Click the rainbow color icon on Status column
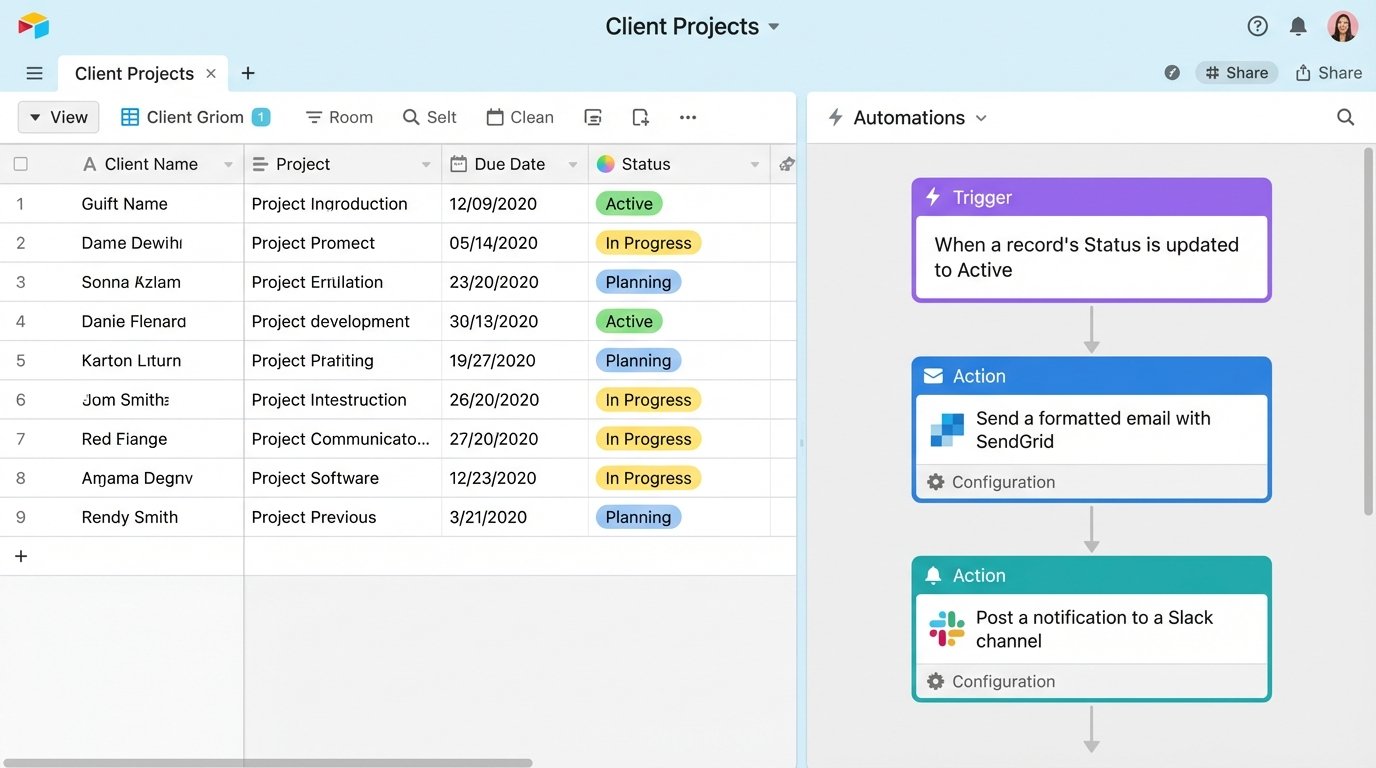This screenshot has height=768, width=1376. click(x=605, y=163)
